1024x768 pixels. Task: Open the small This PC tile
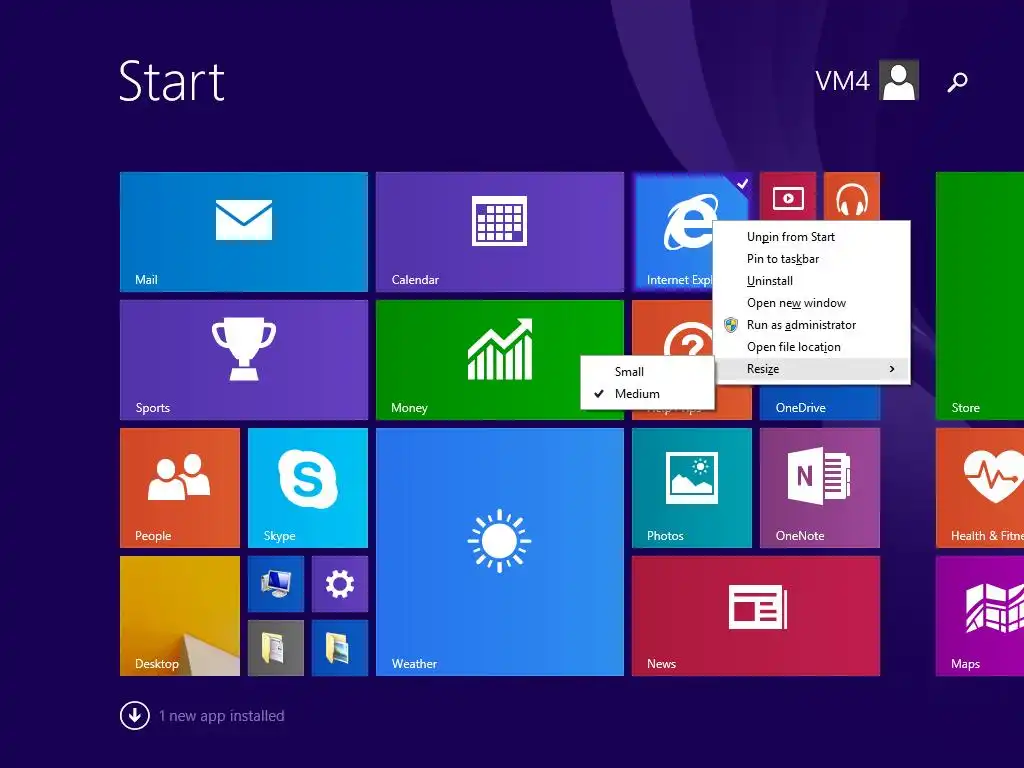tap(276, 584)
